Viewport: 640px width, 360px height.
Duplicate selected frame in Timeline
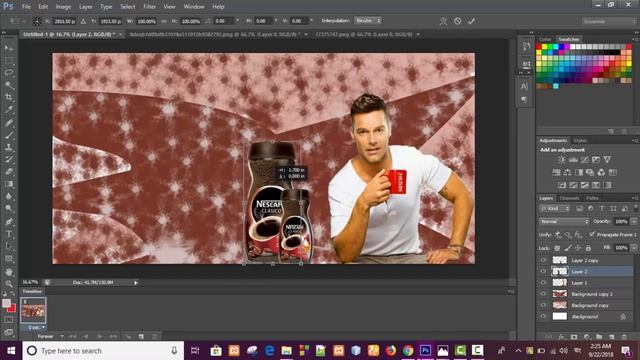pos(141,336)
